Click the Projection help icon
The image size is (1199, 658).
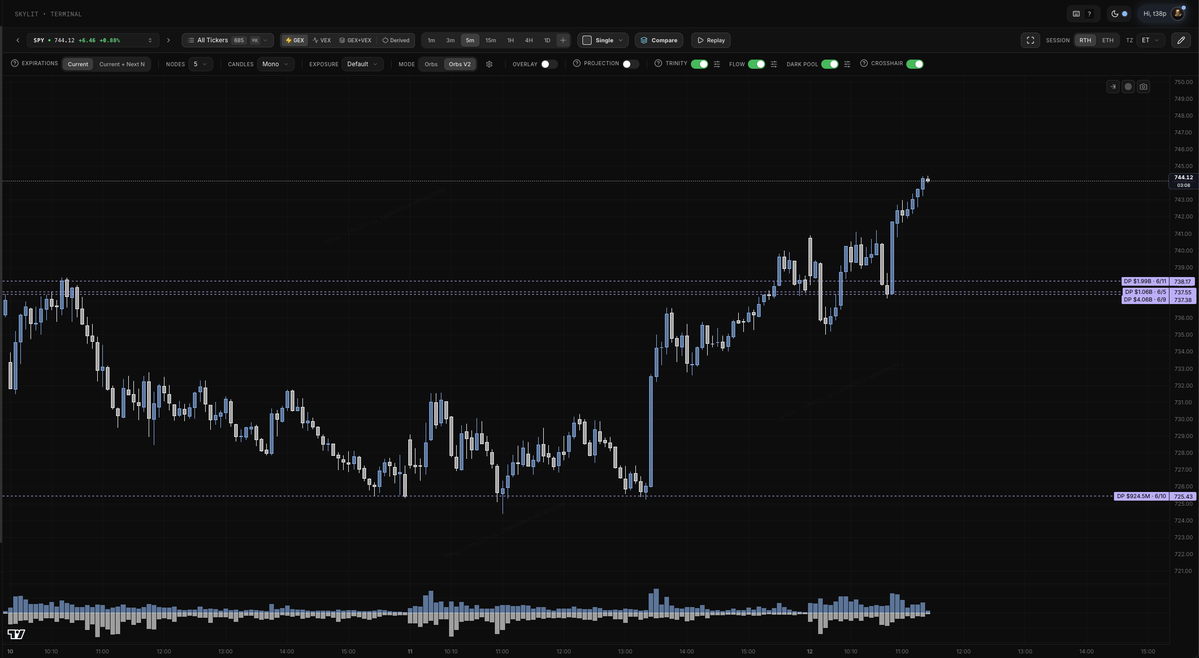point(577,63)
